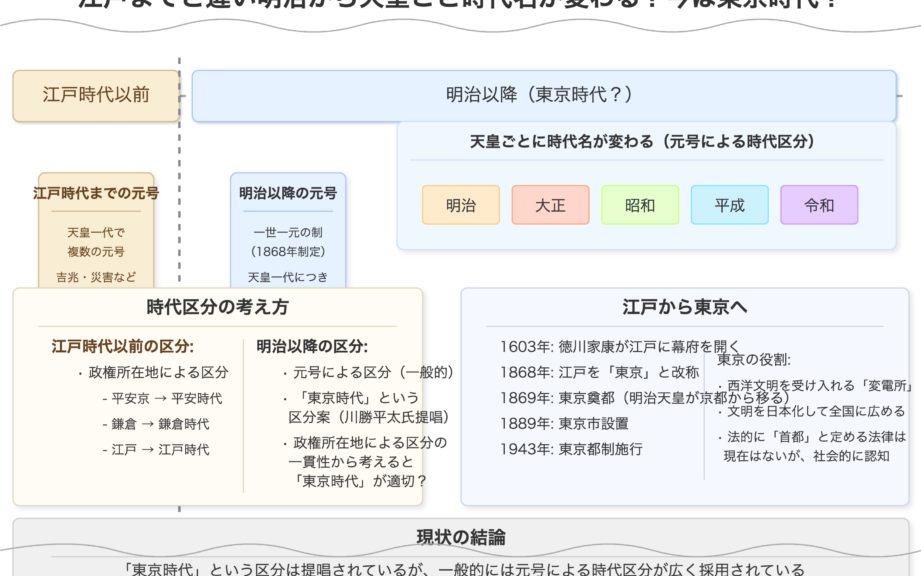Click the 江戸時代以前 box
Screen dimensions: 921x576
point(96,95)
